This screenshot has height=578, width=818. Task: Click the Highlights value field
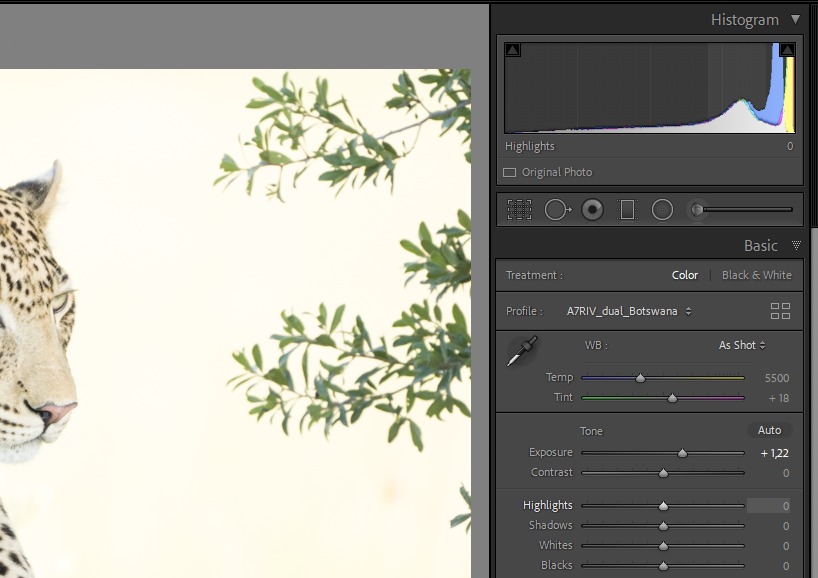pos(768,506)
